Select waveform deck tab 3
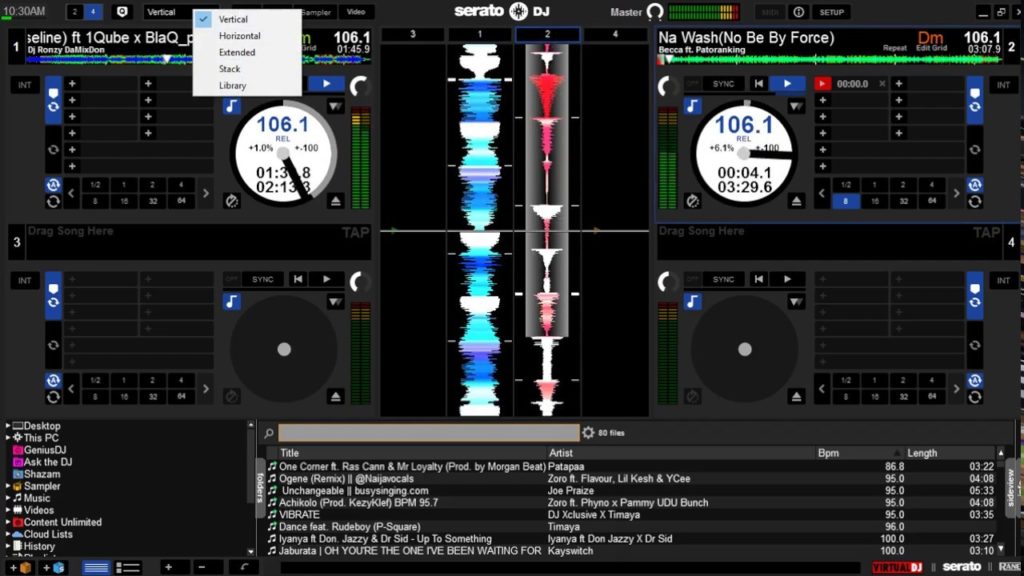Viewport: 1024px width, 576px height. [413, 34]
